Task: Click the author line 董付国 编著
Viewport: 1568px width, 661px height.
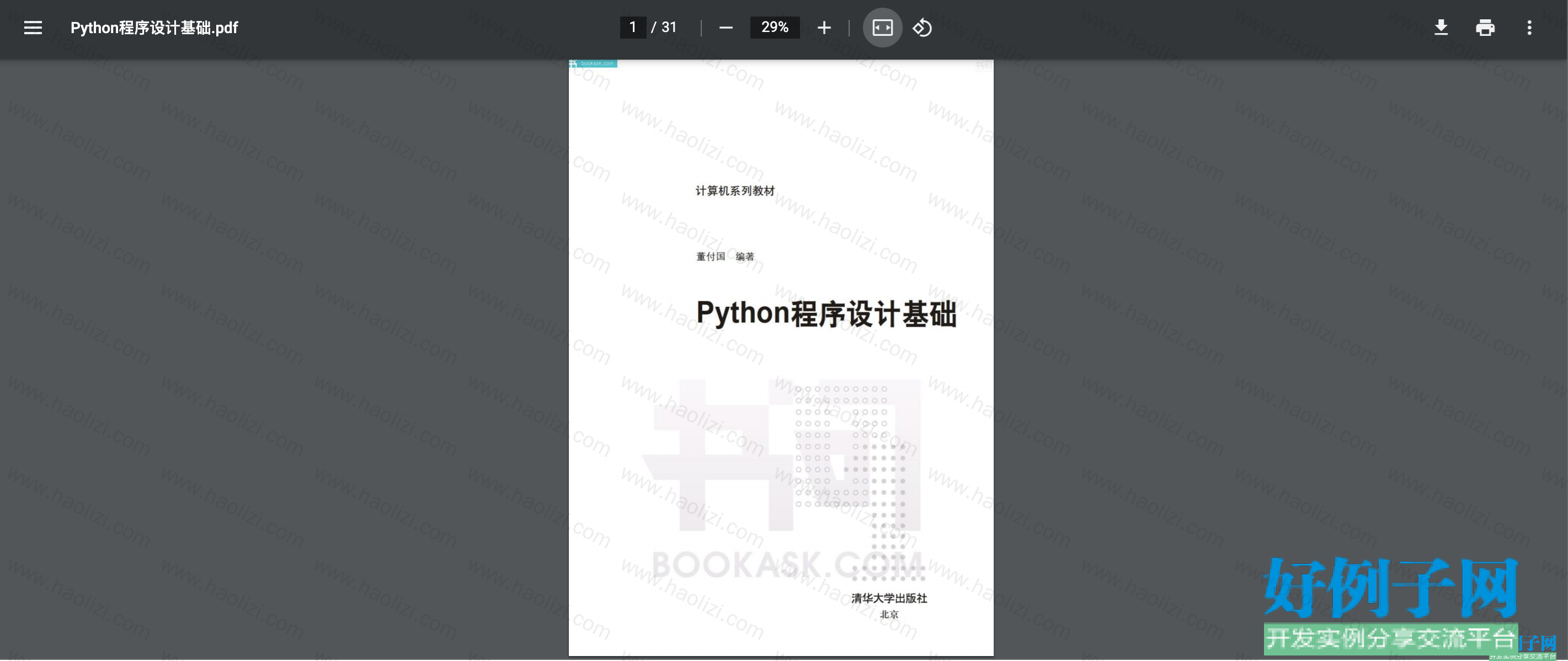Action: [x=725, y=256]
